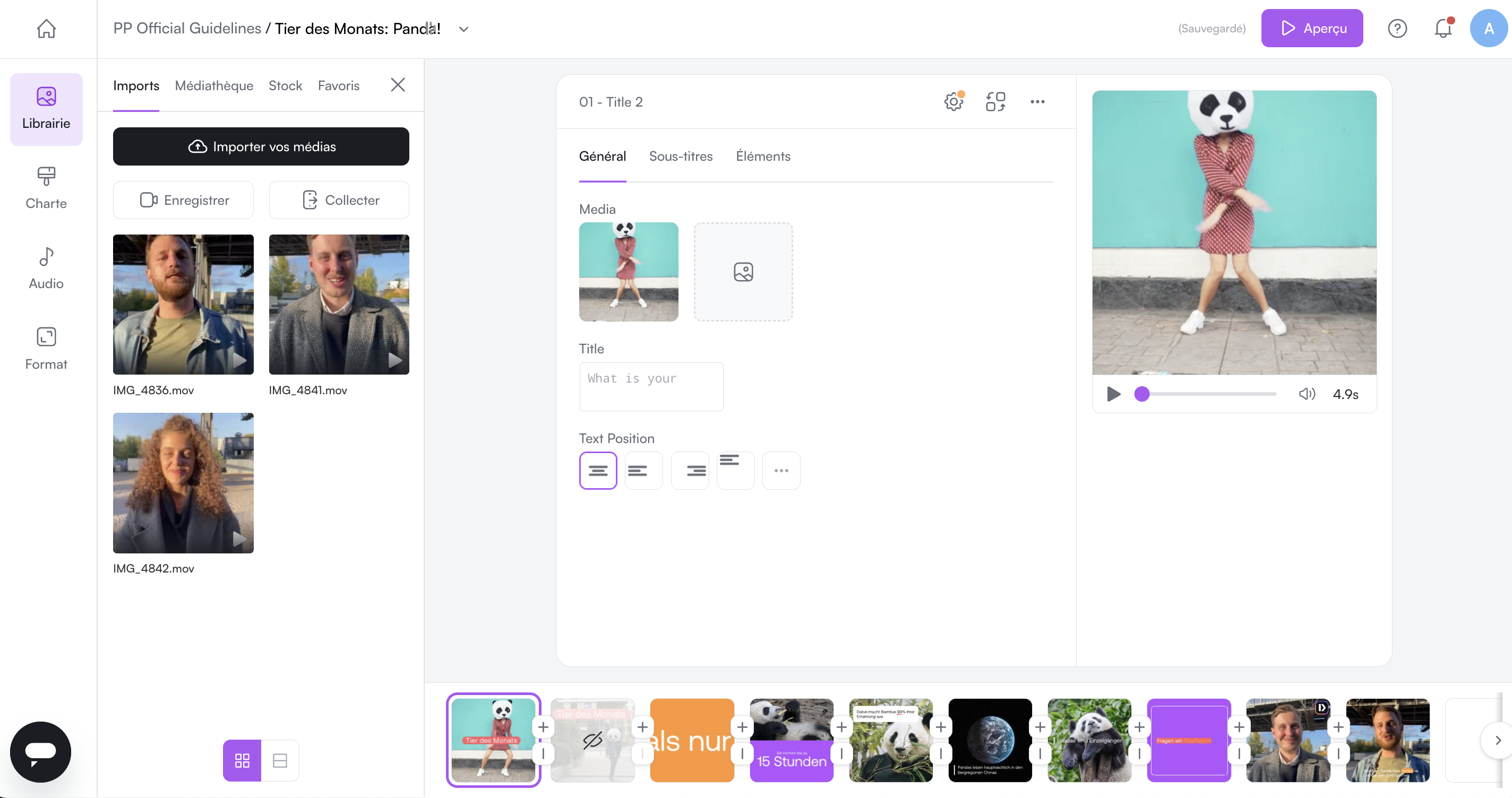The width and height of the screenshot is (1512, 798).
Task: Open the Format panel
Action: (46, 349)
